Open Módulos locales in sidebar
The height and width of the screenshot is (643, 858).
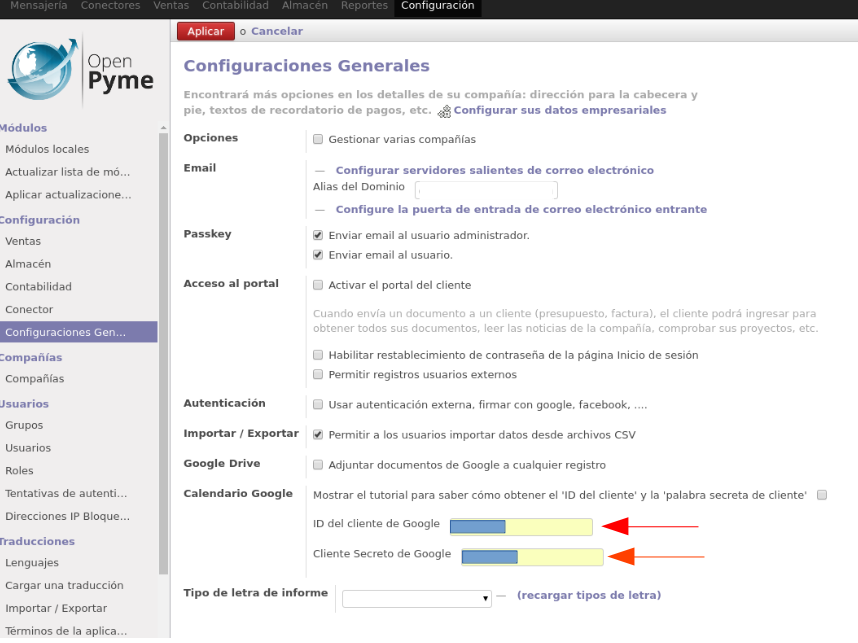[47, 149]
